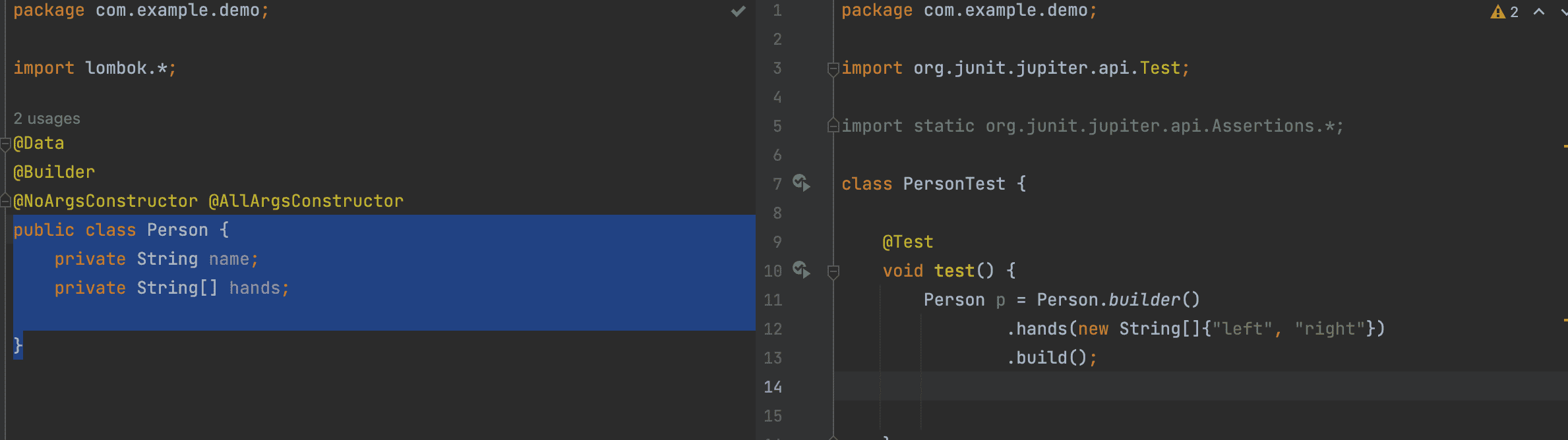Jump to previous highlighted error using up chevron
Image resolution: width=1568 pixels, height=440 pixels.
tap(1539, 11)
